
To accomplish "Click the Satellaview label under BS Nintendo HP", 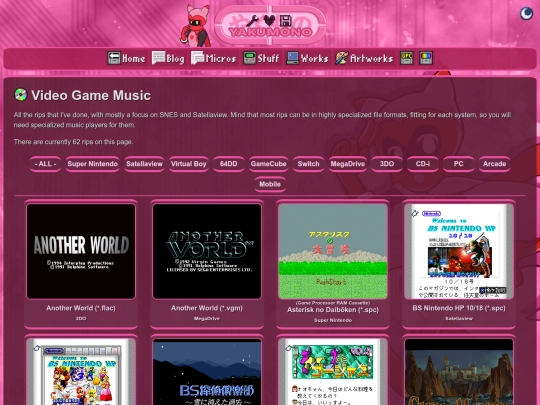I will (459, 319).
